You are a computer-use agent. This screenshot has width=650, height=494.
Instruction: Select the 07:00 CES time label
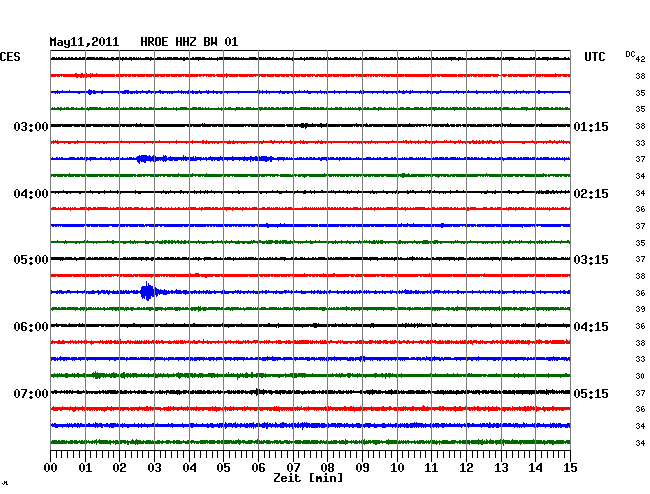pyautogui.click(x=31, y=393)
